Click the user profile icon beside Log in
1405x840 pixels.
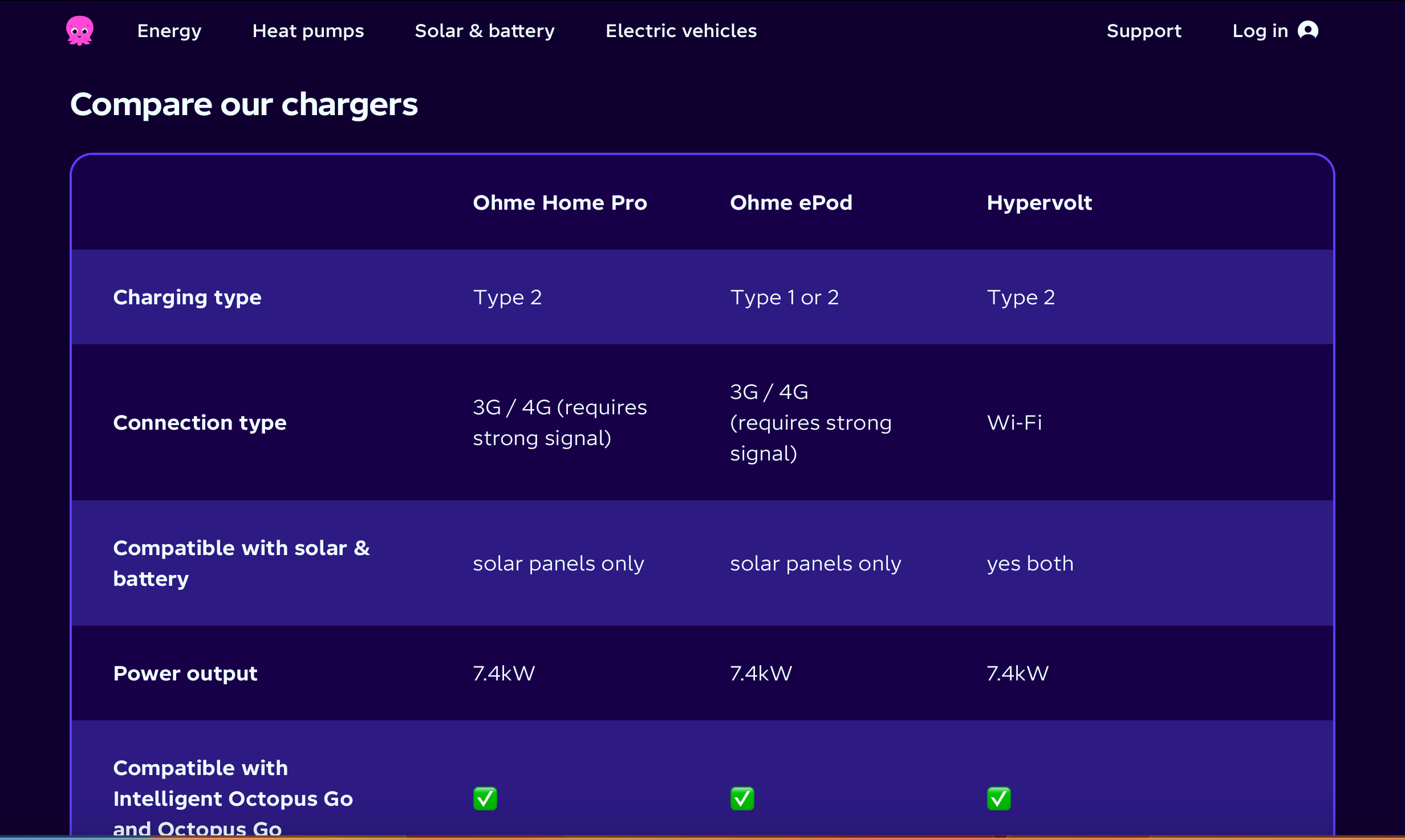[1308, 30]
